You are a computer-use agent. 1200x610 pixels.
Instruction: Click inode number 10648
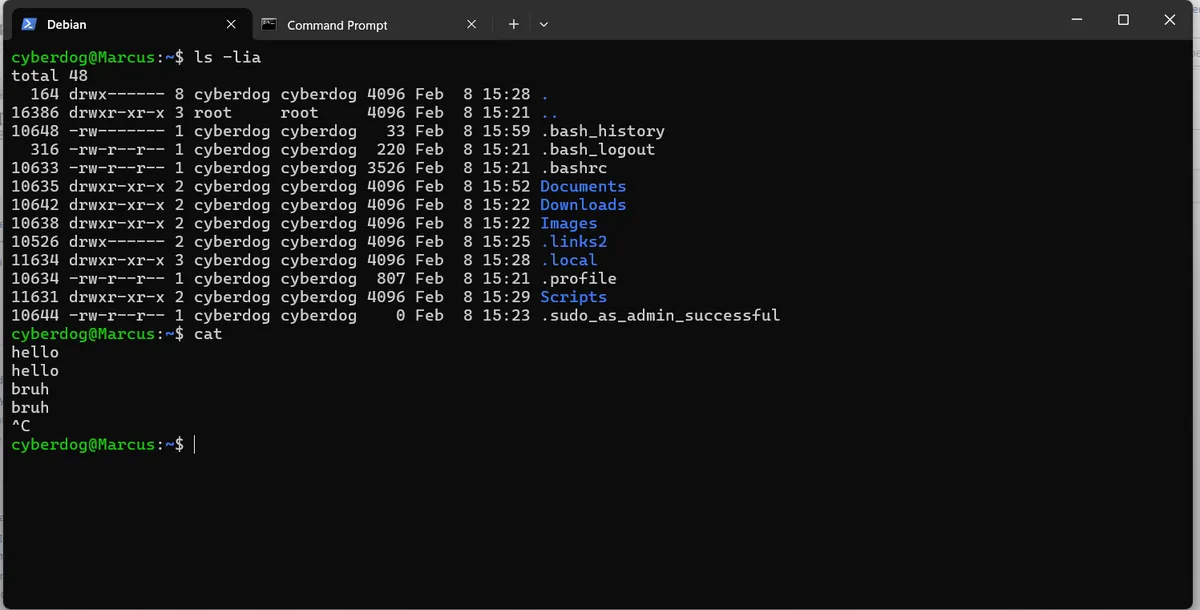pos(35,131)
